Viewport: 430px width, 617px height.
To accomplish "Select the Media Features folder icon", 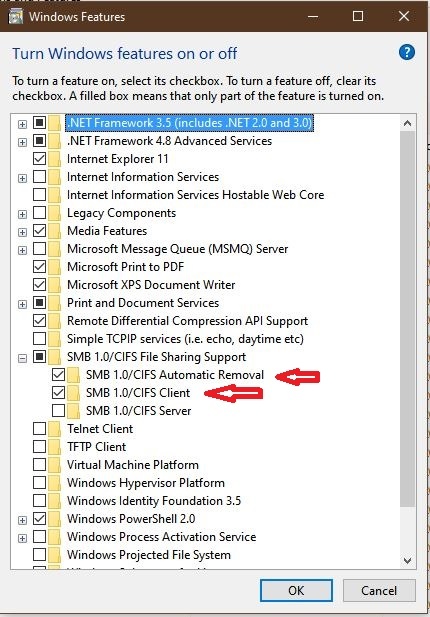I will (x=55, y=231).
